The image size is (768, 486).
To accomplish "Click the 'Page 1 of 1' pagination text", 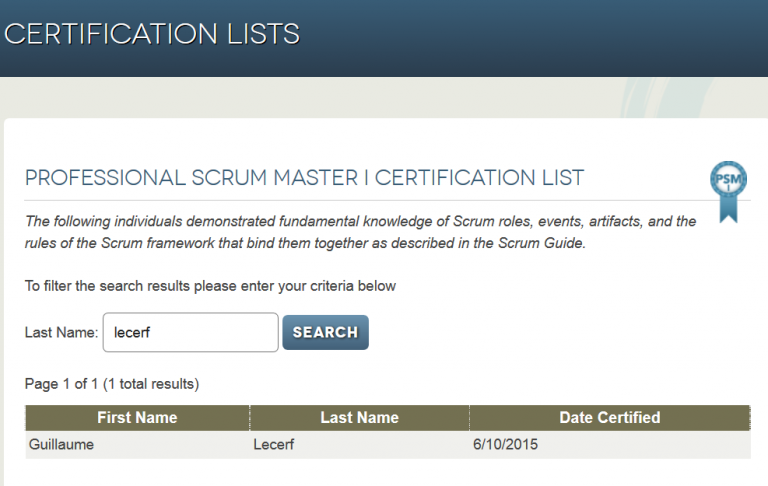I will click(62, 384).
